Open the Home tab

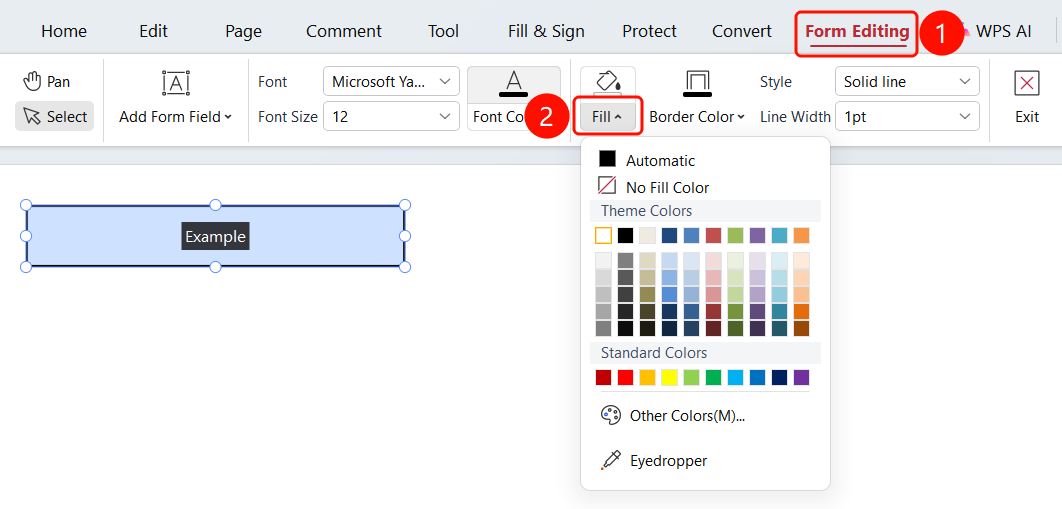tap(64, 31)
